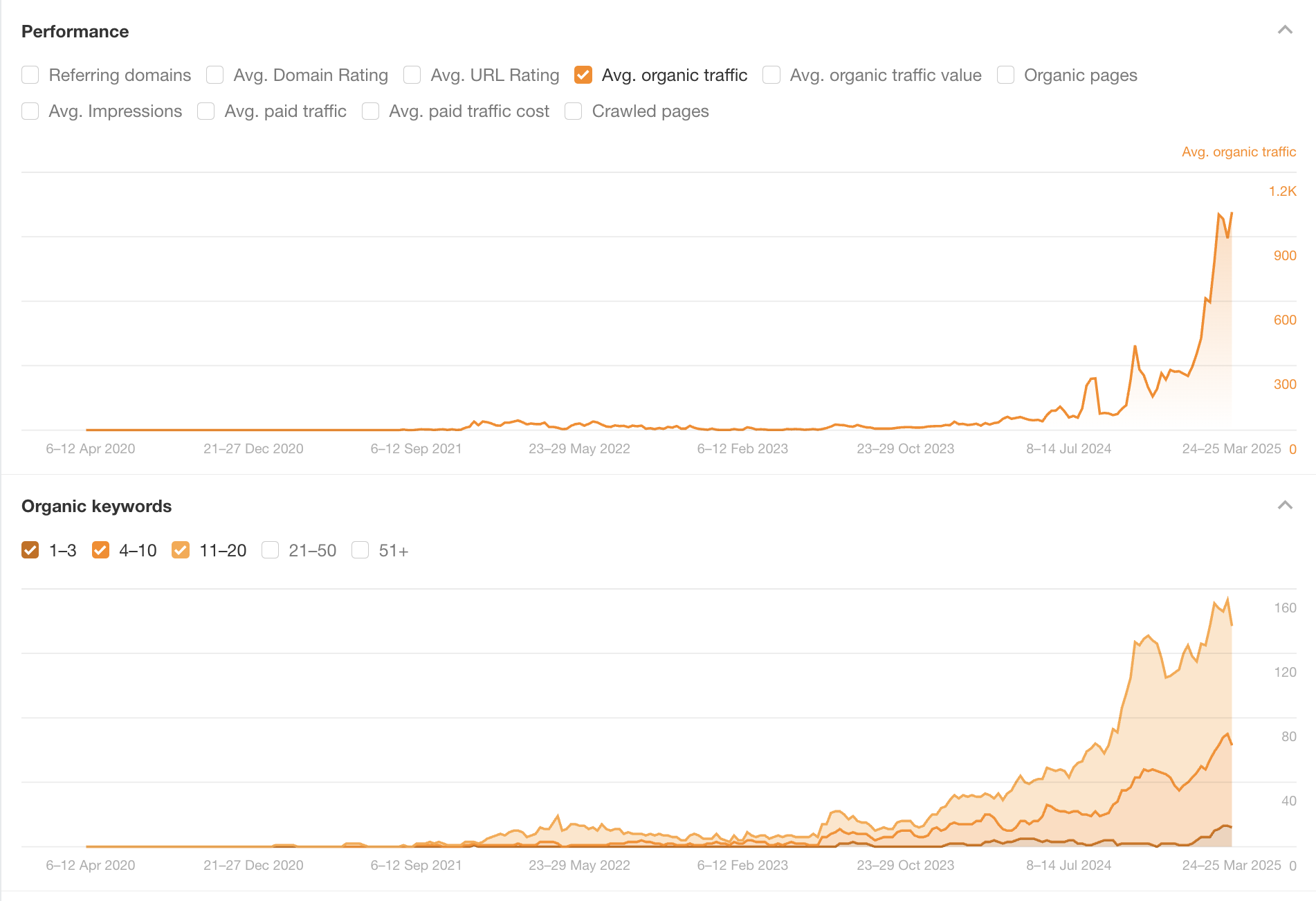
Task: Enable the Crawled pages checkbox
Action: tap(574, 111)
